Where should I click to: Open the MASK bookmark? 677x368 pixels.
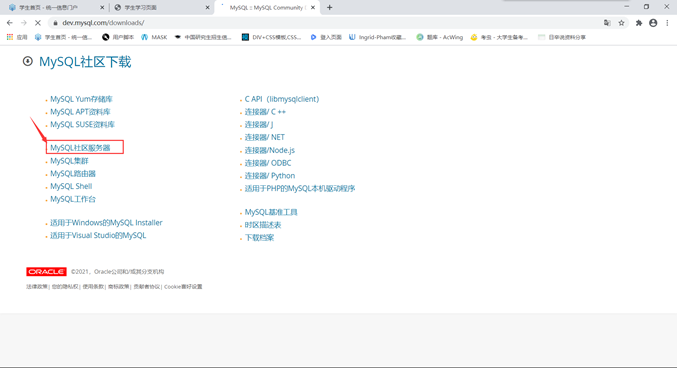click(x=154, y=37)
